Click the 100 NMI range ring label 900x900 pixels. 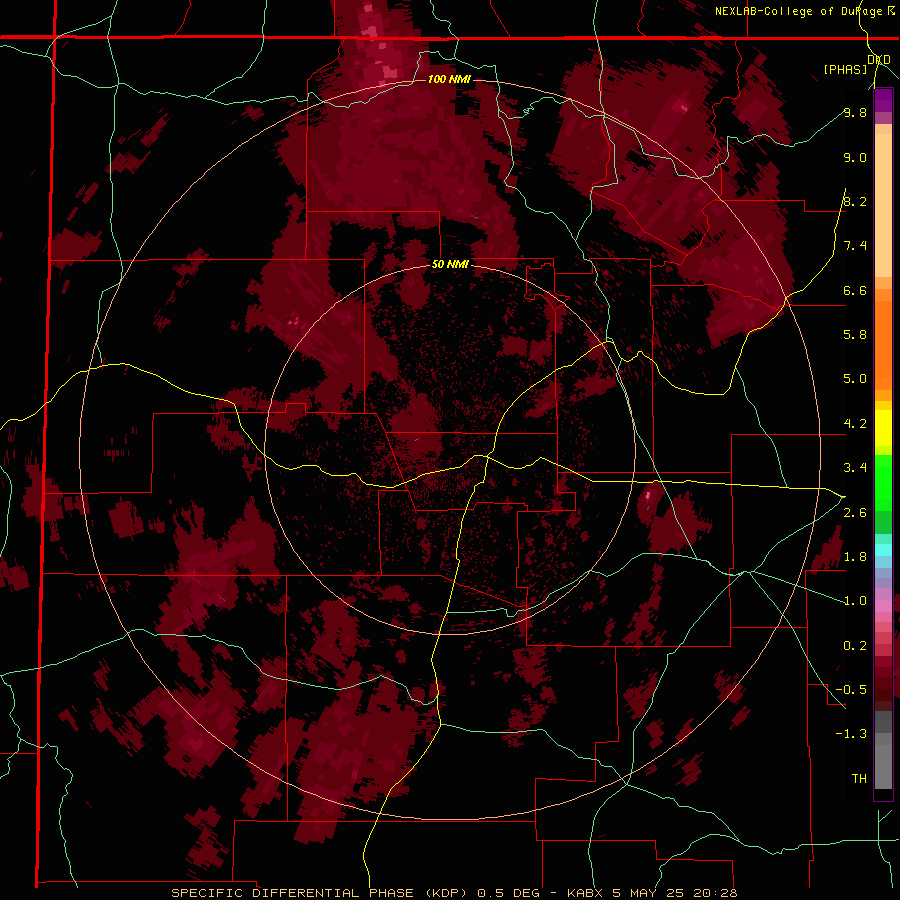coord(449,79)
